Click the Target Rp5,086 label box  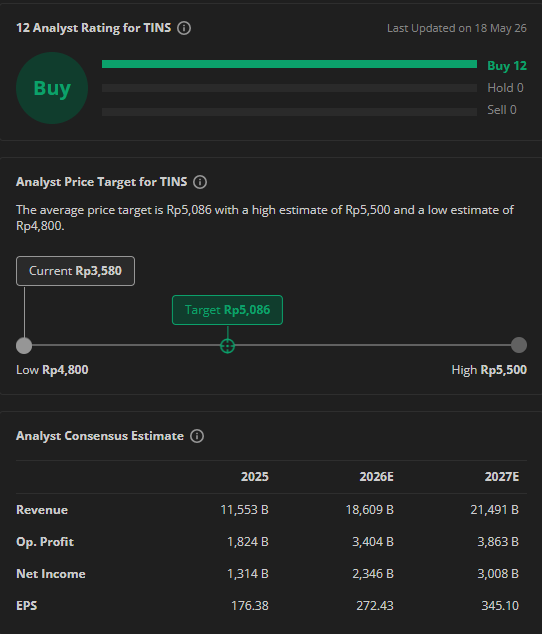[227, 310]
